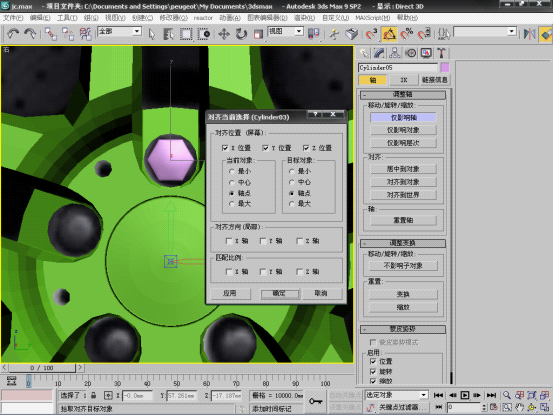Click the Undo arrow icon

[13, 34]
